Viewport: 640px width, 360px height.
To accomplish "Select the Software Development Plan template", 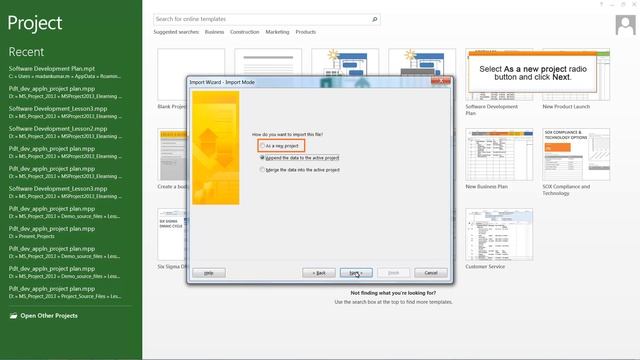I will [499, 75].
